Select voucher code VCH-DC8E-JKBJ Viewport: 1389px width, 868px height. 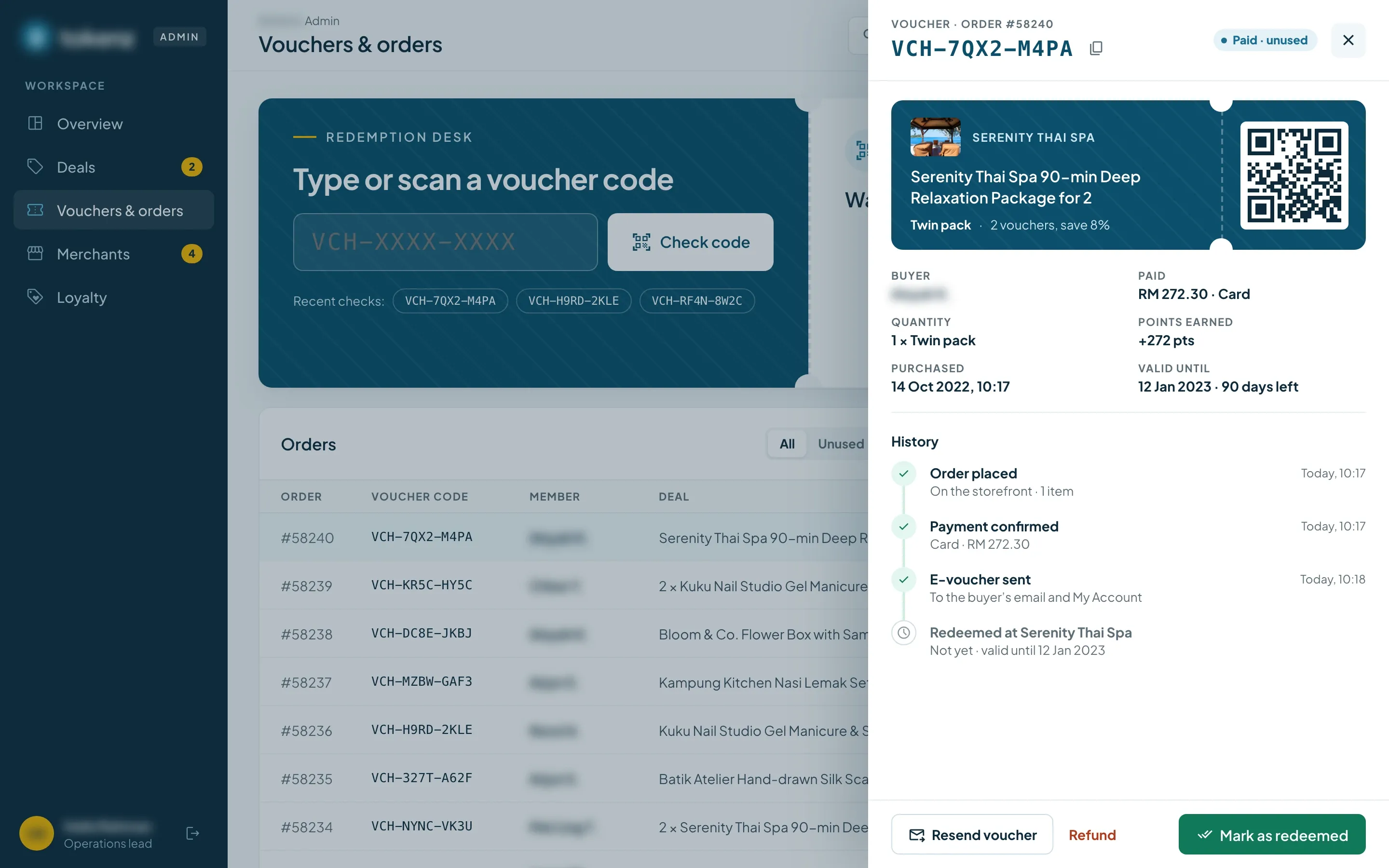(422, 633)
